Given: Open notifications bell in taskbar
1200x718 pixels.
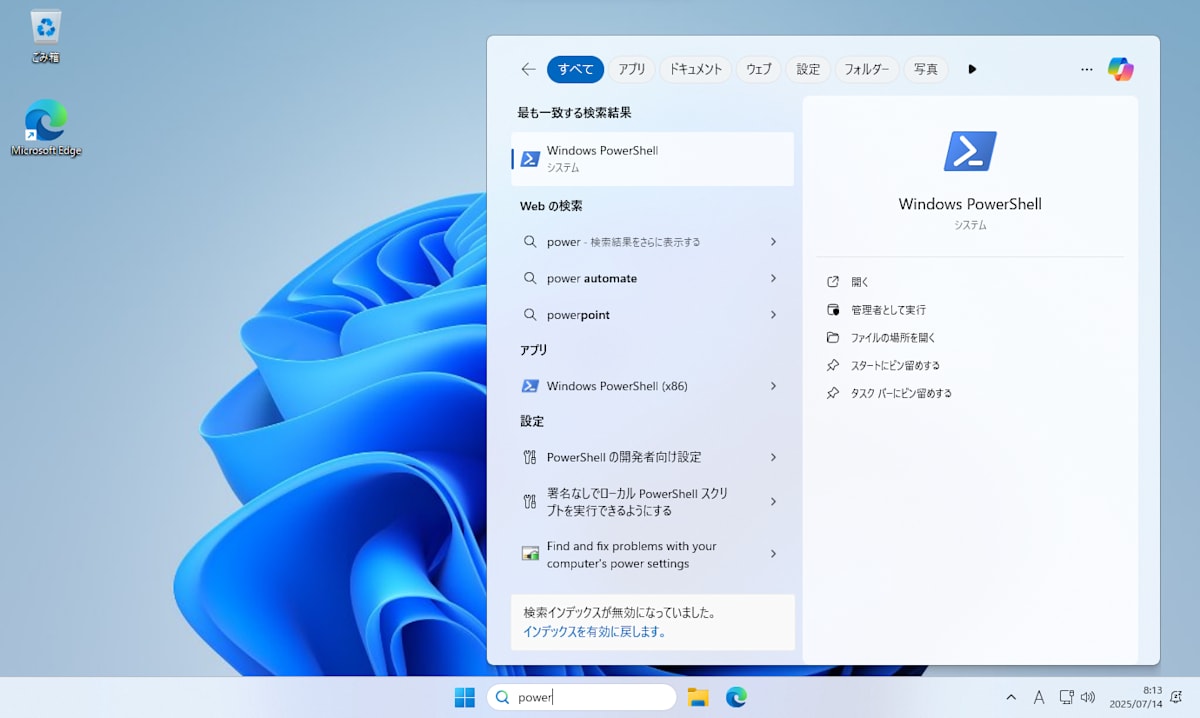Looking at the screenshot, I should [1177, 697].
